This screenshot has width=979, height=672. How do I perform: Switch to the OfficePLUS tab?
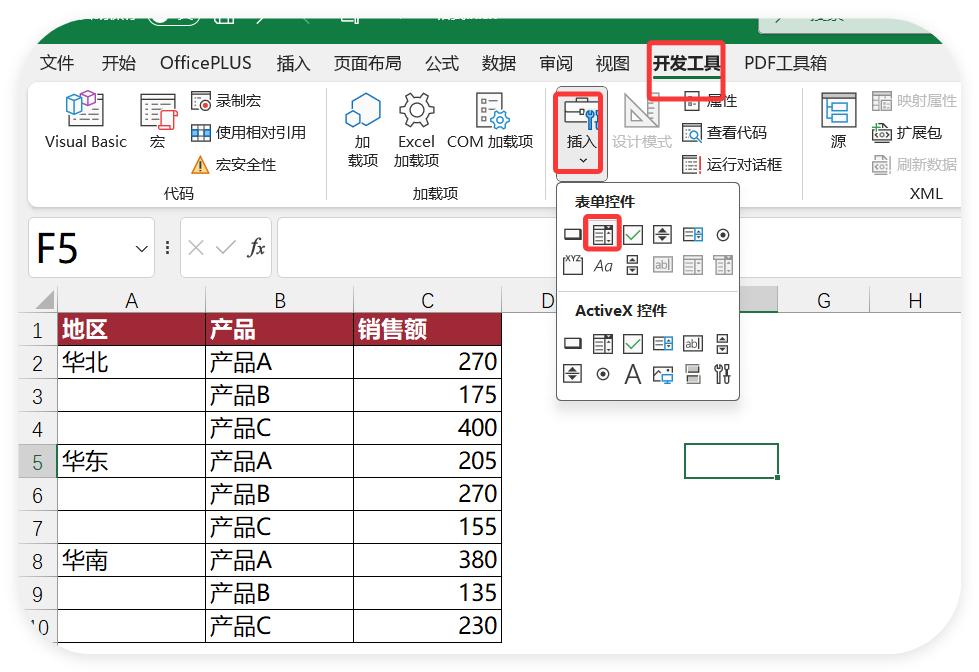[x=205, y=63]
